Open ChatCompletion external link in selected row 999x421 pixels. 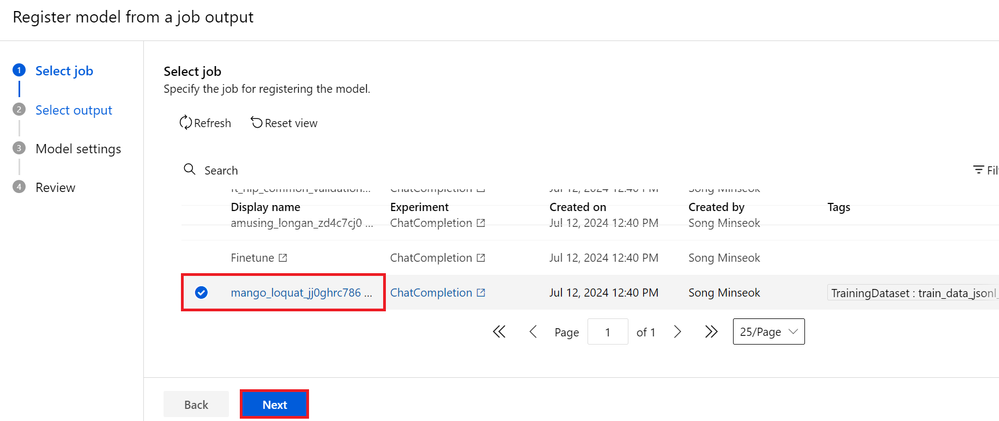pyautogui.click(x=481, y=293)
